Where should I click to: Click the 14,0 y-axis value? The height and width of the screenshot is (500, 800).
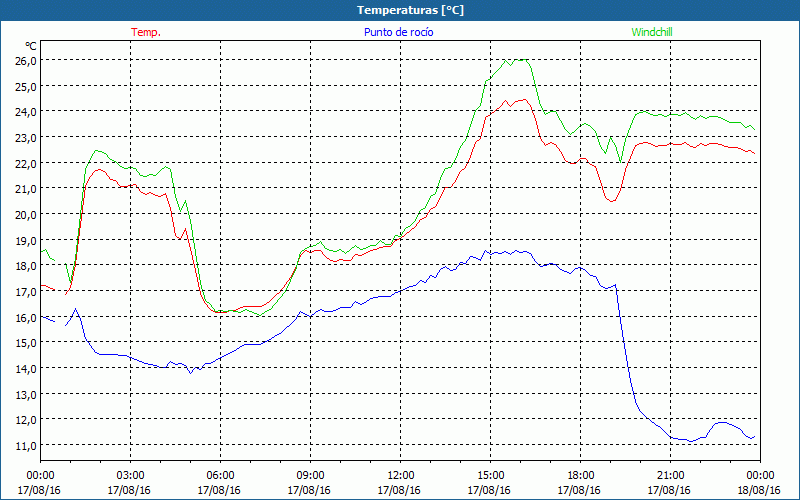(x=25, y=368)
